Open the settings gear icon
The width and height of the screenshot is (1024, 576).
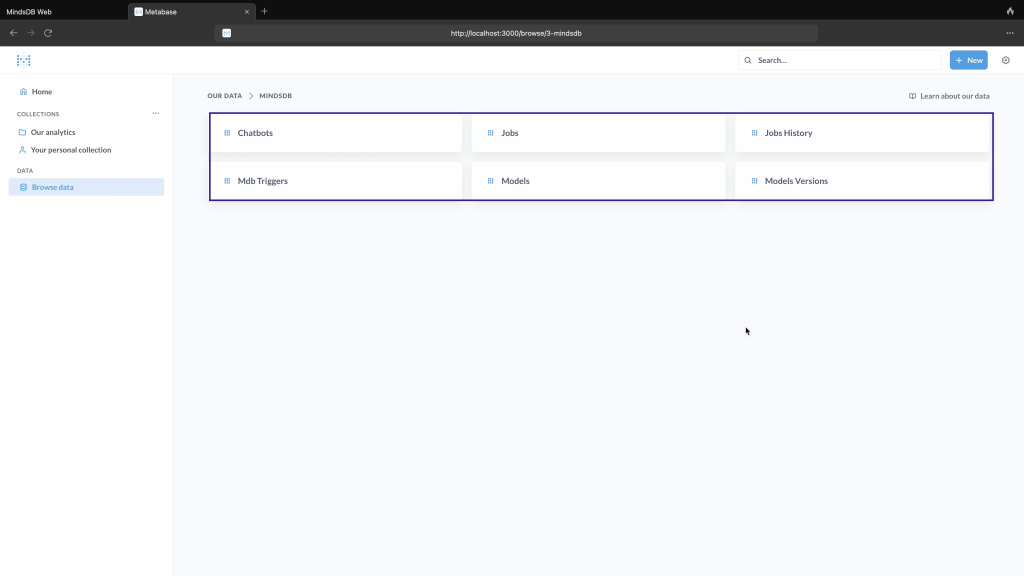click(x=1006, y=60)
